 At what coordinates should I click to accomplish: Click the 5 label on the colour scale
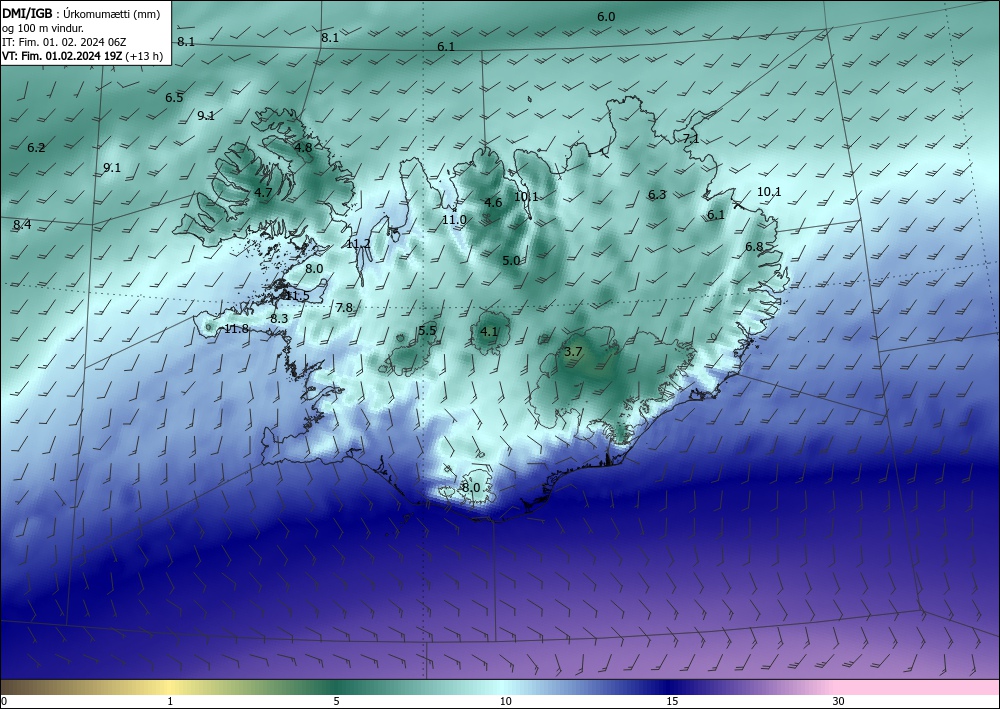[336, 701]
